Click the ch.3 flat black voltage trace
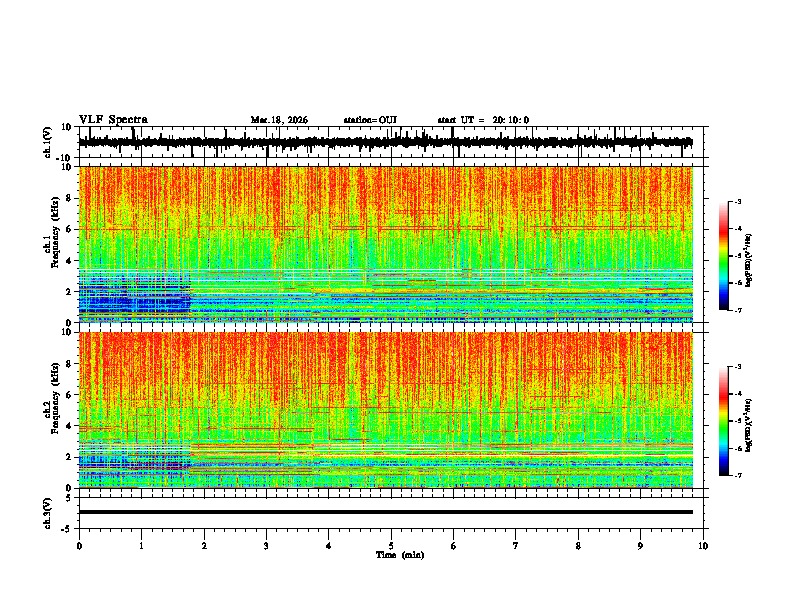Image resolution: width=792 pixels, height=612 pixels. coord(385,512)
